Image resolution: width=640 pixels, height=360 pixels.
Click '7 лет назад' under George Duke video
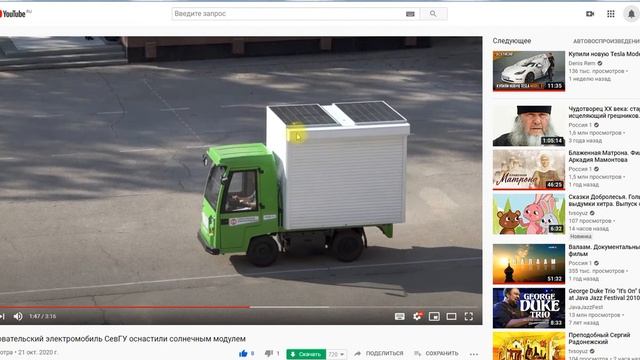coord(584,322)
